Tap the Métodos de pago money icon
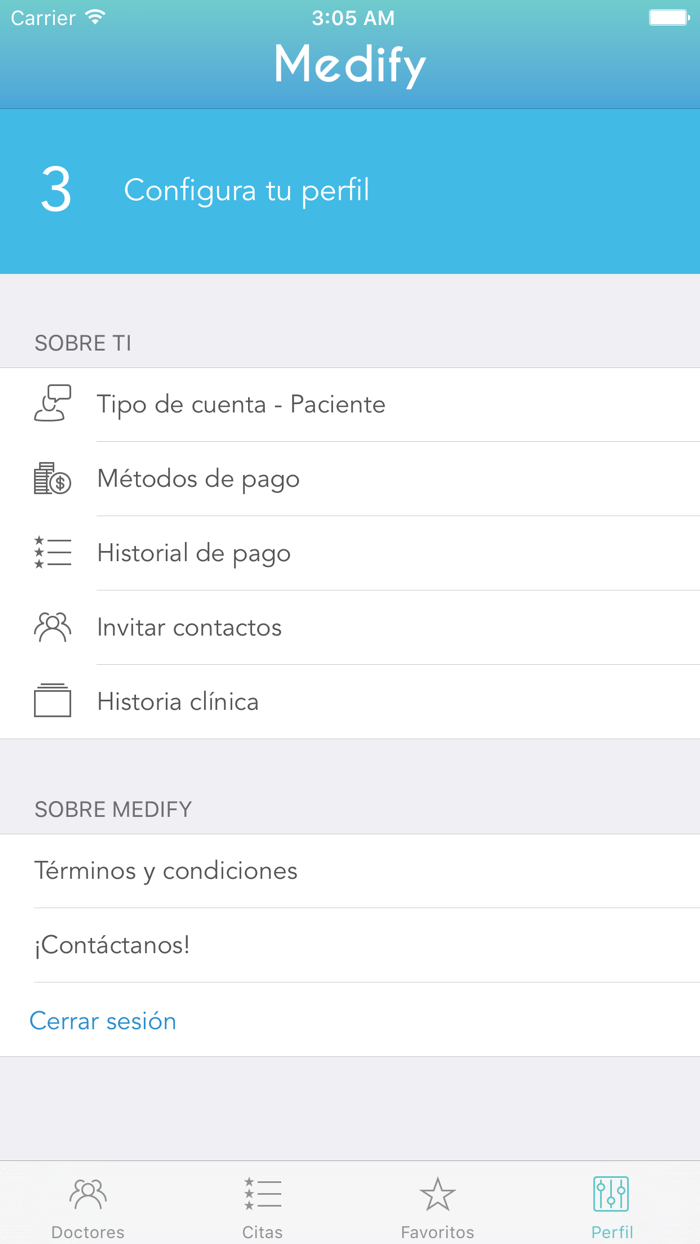The height and width of the screenshot is (1244, 700). click(53, 478)
